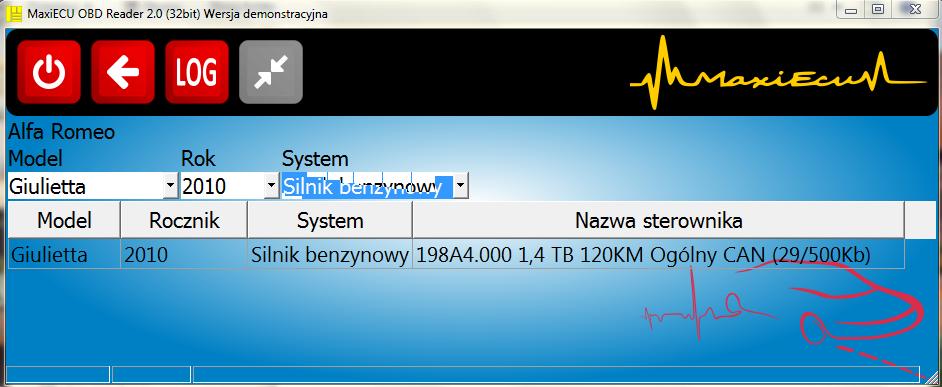Click the Nazwa sterownika column header

click(x=658, y=221)
